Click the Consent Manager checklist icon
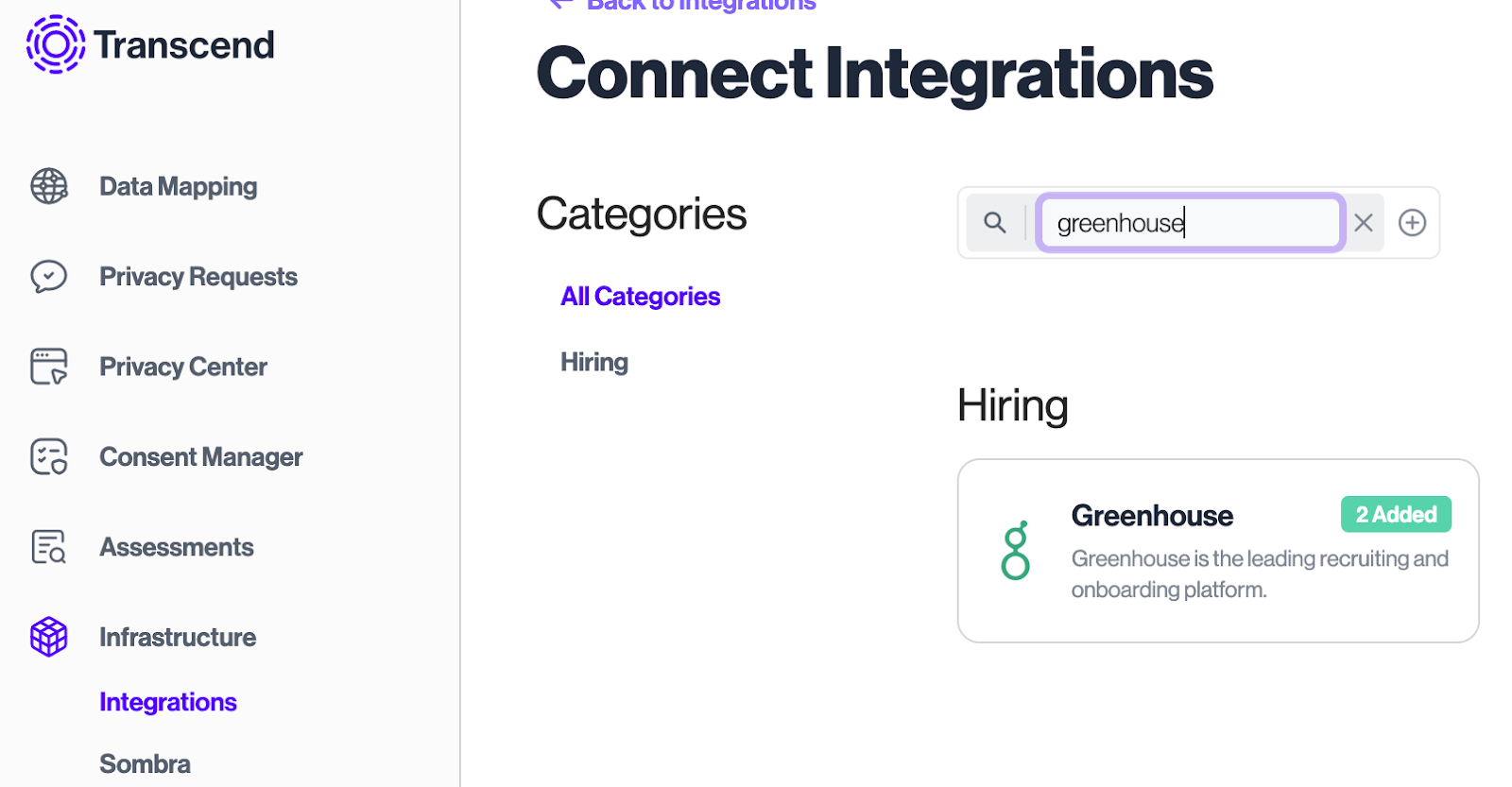The image size is (1512, 787). [x=49, y=456]
